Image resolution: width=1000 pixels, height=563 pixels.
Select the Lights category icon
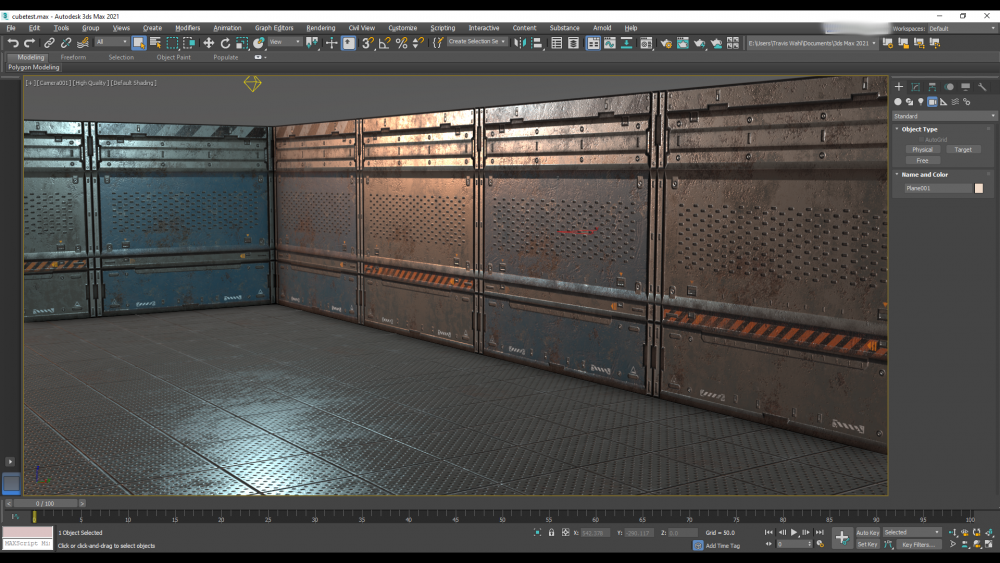(x=921, y=102)
